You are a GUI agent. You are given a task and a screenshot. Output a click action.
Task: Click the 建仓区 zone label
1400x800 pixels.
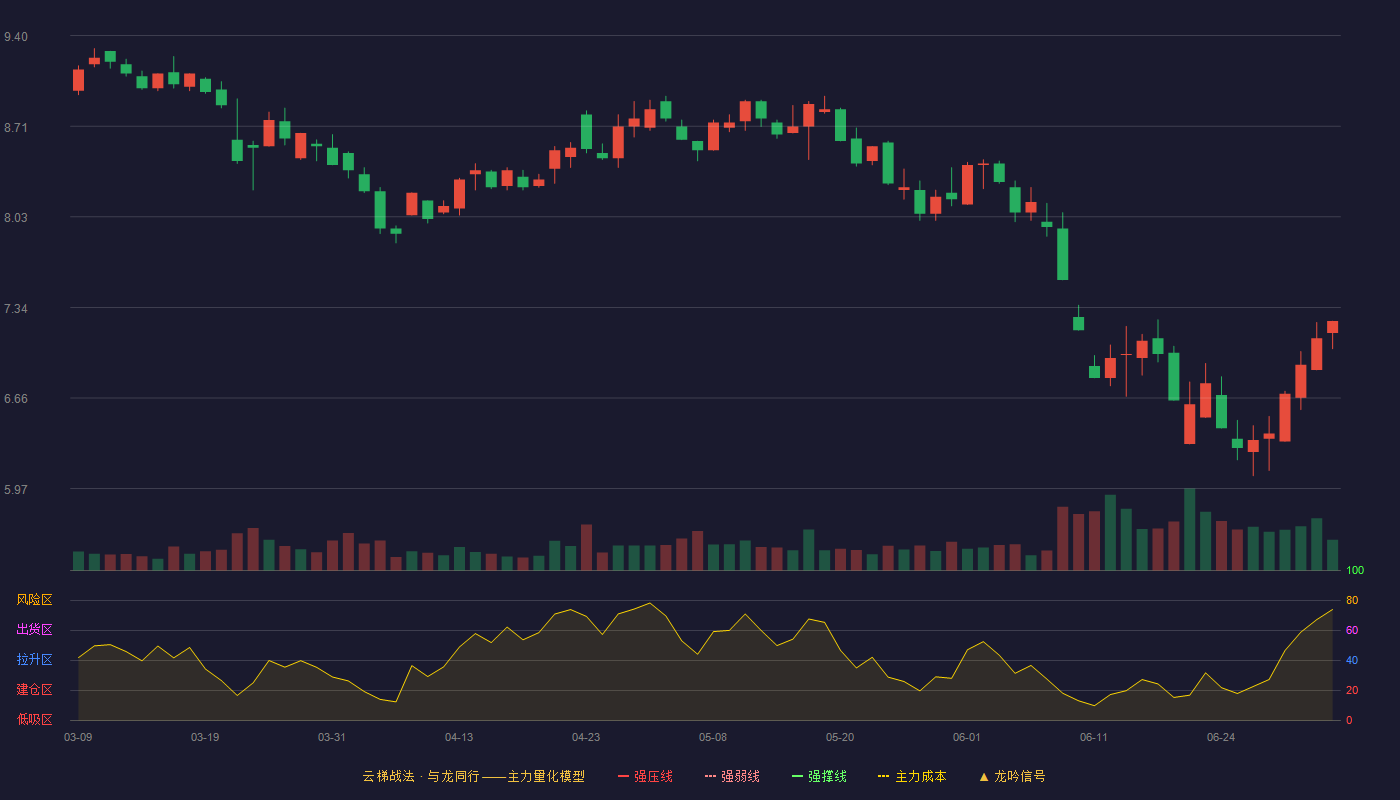[34, 690]
